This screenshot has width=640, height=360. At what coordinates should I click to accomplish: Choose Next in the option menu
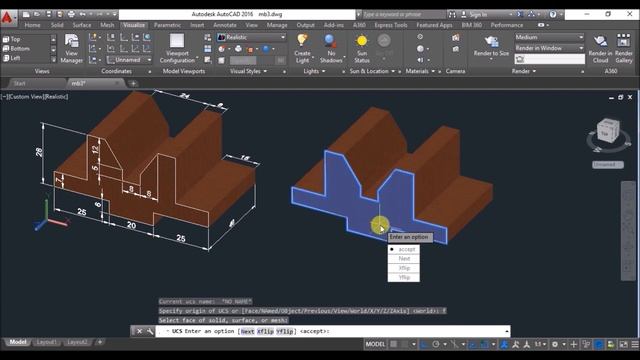pos(403,258)
